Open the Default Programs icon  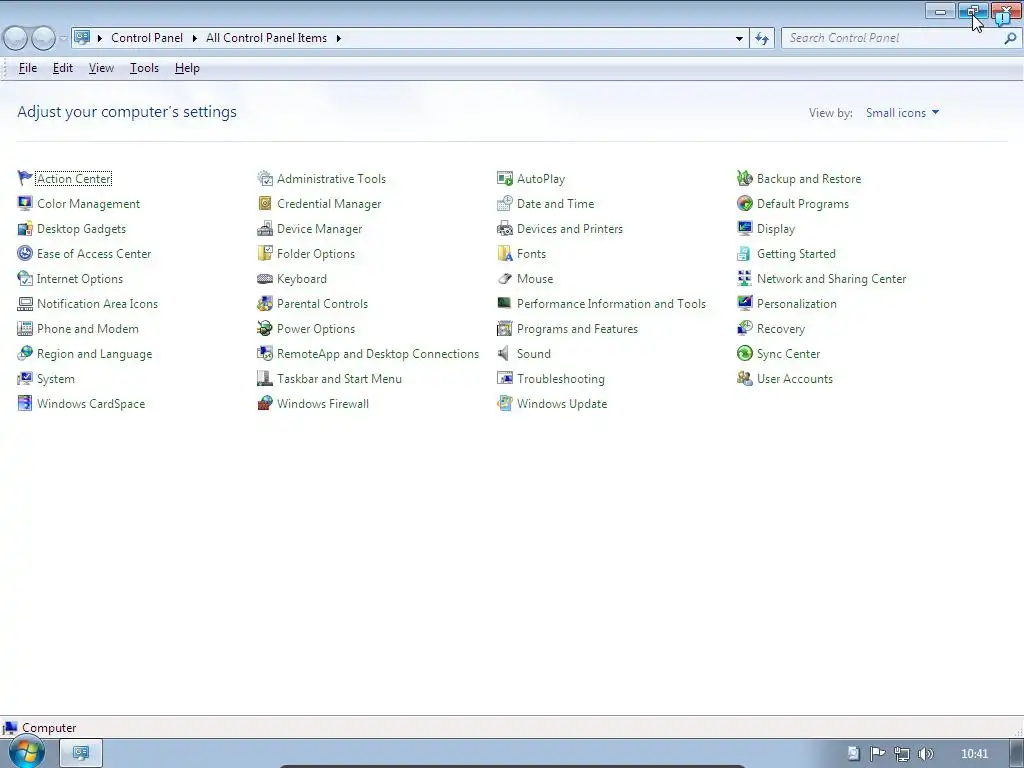point(744,203)
